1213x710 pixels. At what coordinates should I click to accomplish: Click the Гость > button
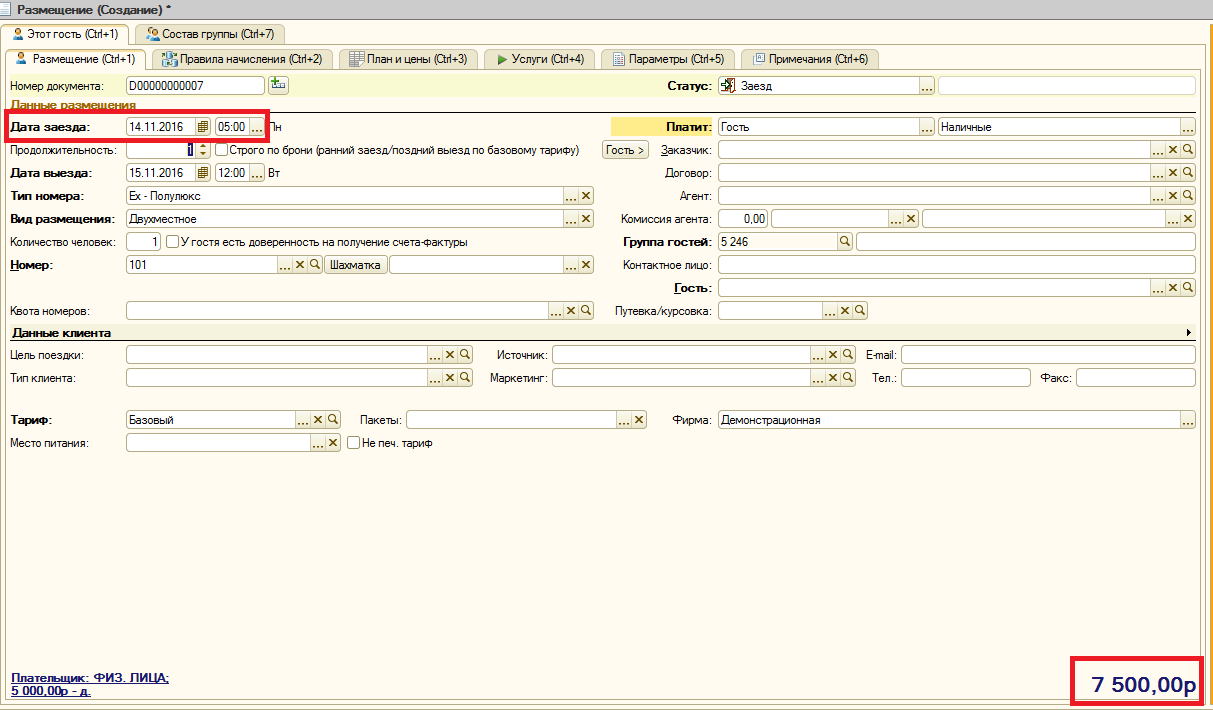(625, 150)
